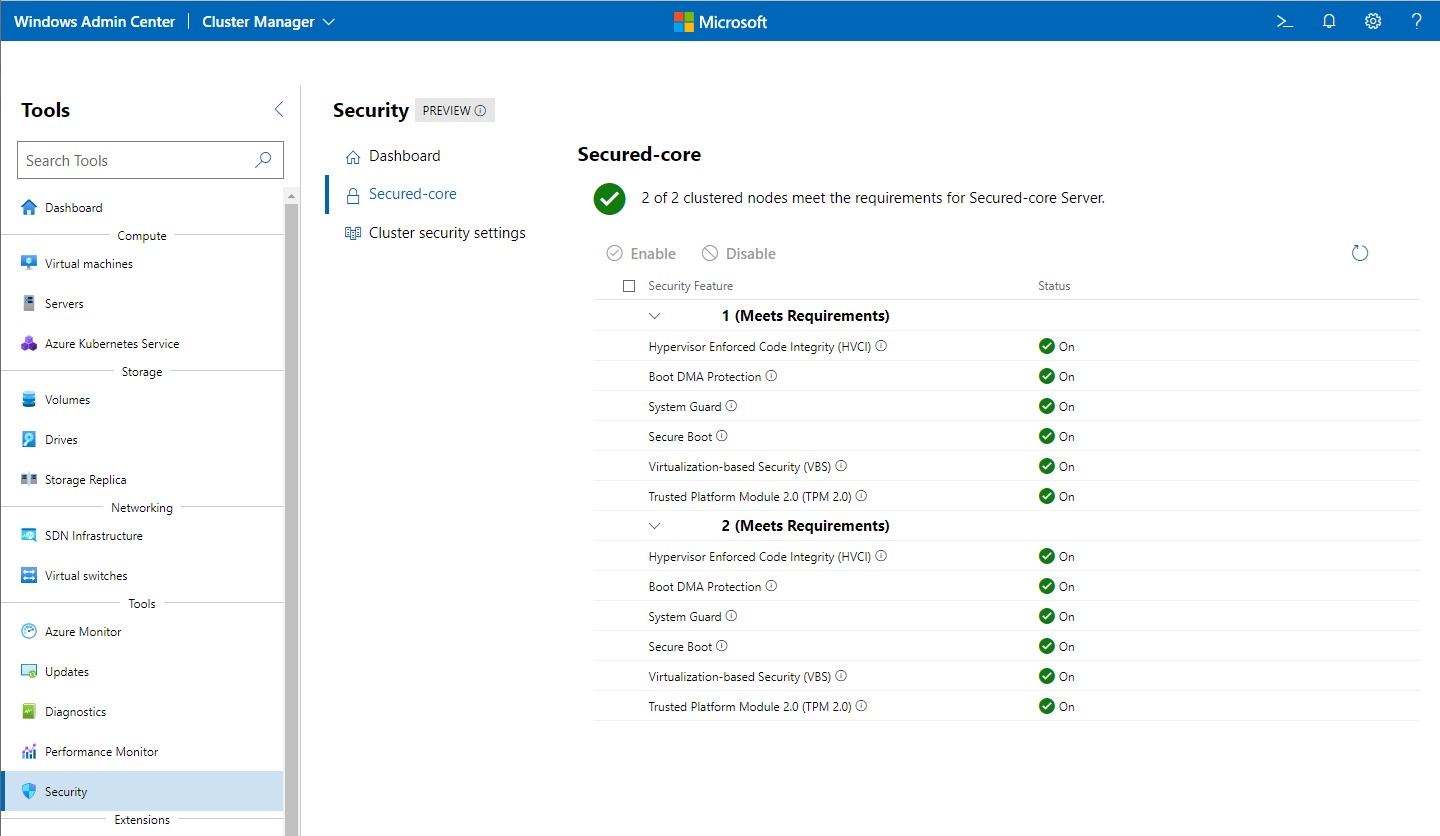Select the Azure Kubernetes Service tool
This screenshot has height=836, width=1440.
click(111, 343)
